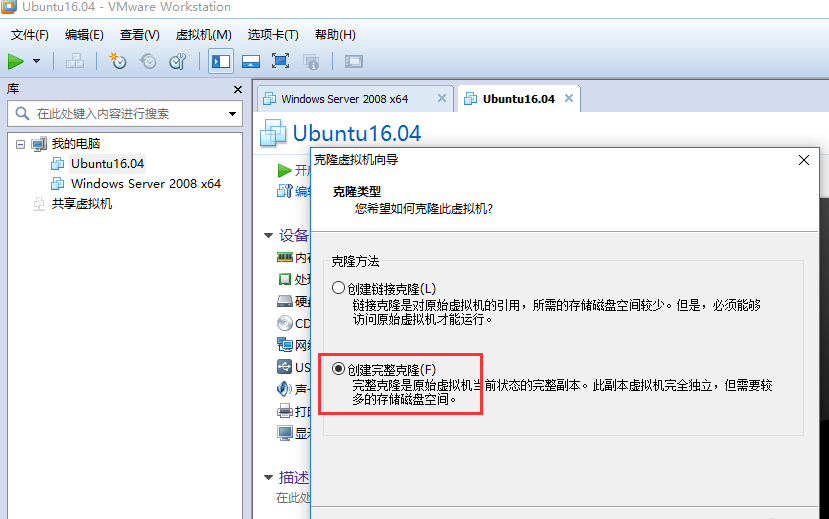Click the network adapter device icon
Screen dimensions: 829x519
pyautogui.click(x=285, y=345)
